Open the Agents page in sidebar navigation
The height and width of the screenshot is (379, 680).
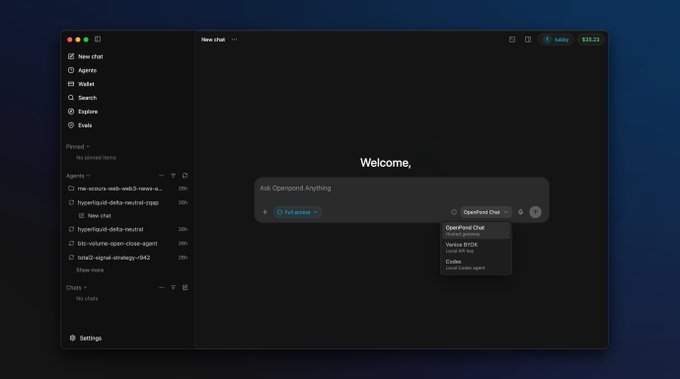(82, 70)
